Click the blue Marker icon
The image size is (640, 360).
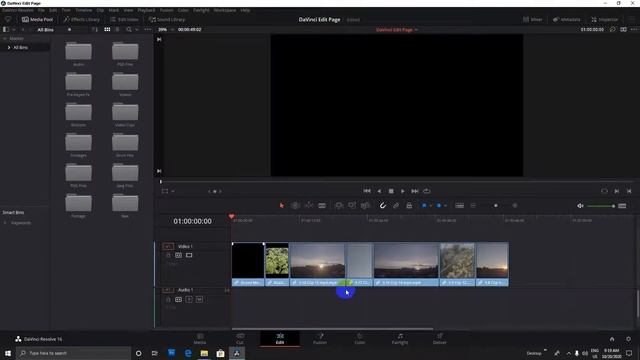tap(439, 205)
